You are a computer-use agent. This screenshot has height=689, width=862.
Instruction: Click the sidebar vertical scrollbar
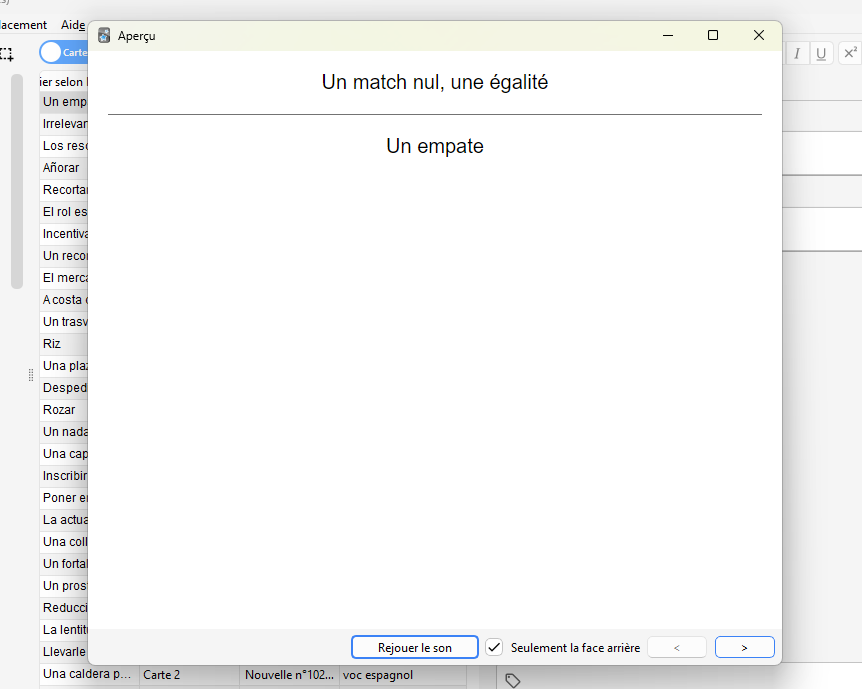click(x=16, y=180)
